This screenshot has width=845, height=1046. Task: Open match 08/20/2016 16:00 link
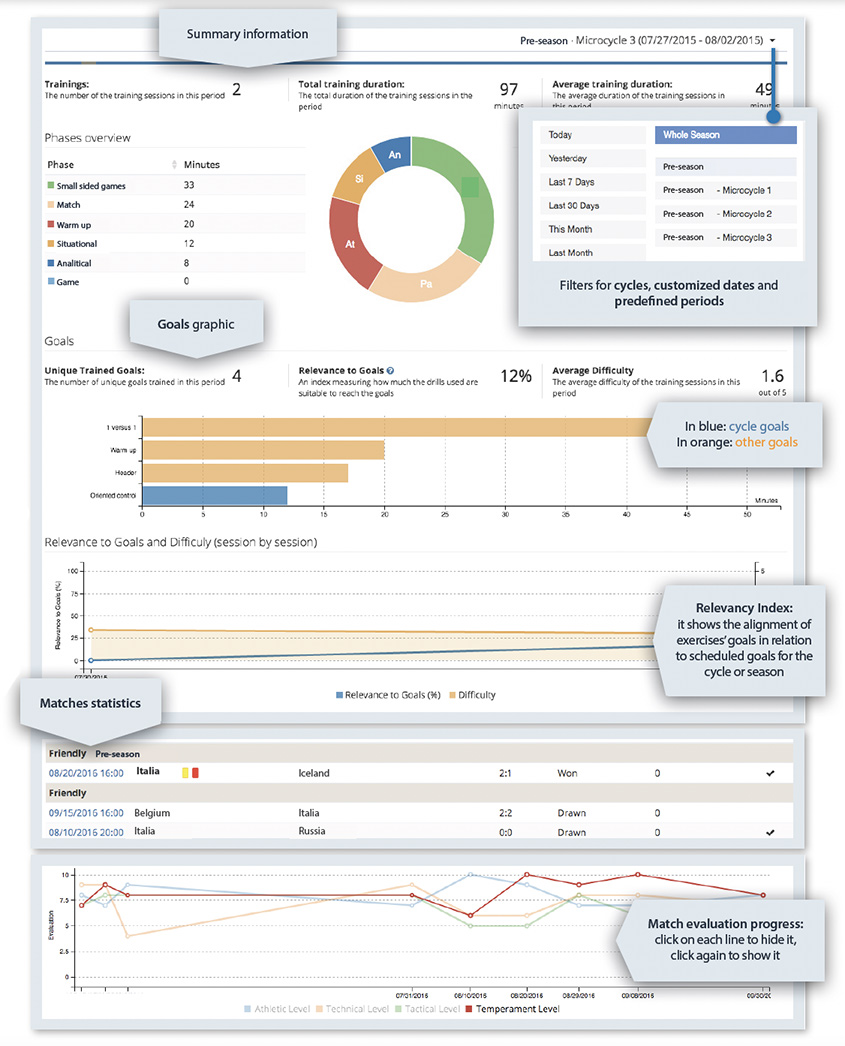point(86,773)
